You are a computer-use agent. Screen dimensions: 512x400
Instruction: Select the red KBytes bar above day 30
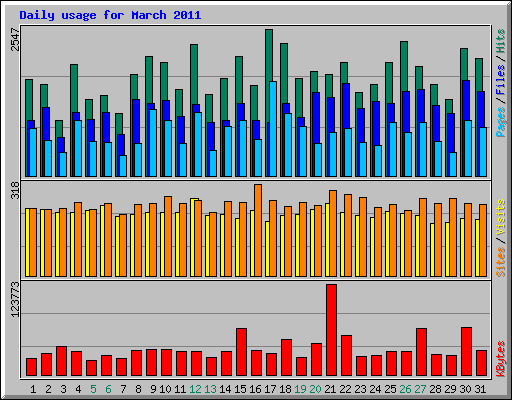(x=466, y=352)
